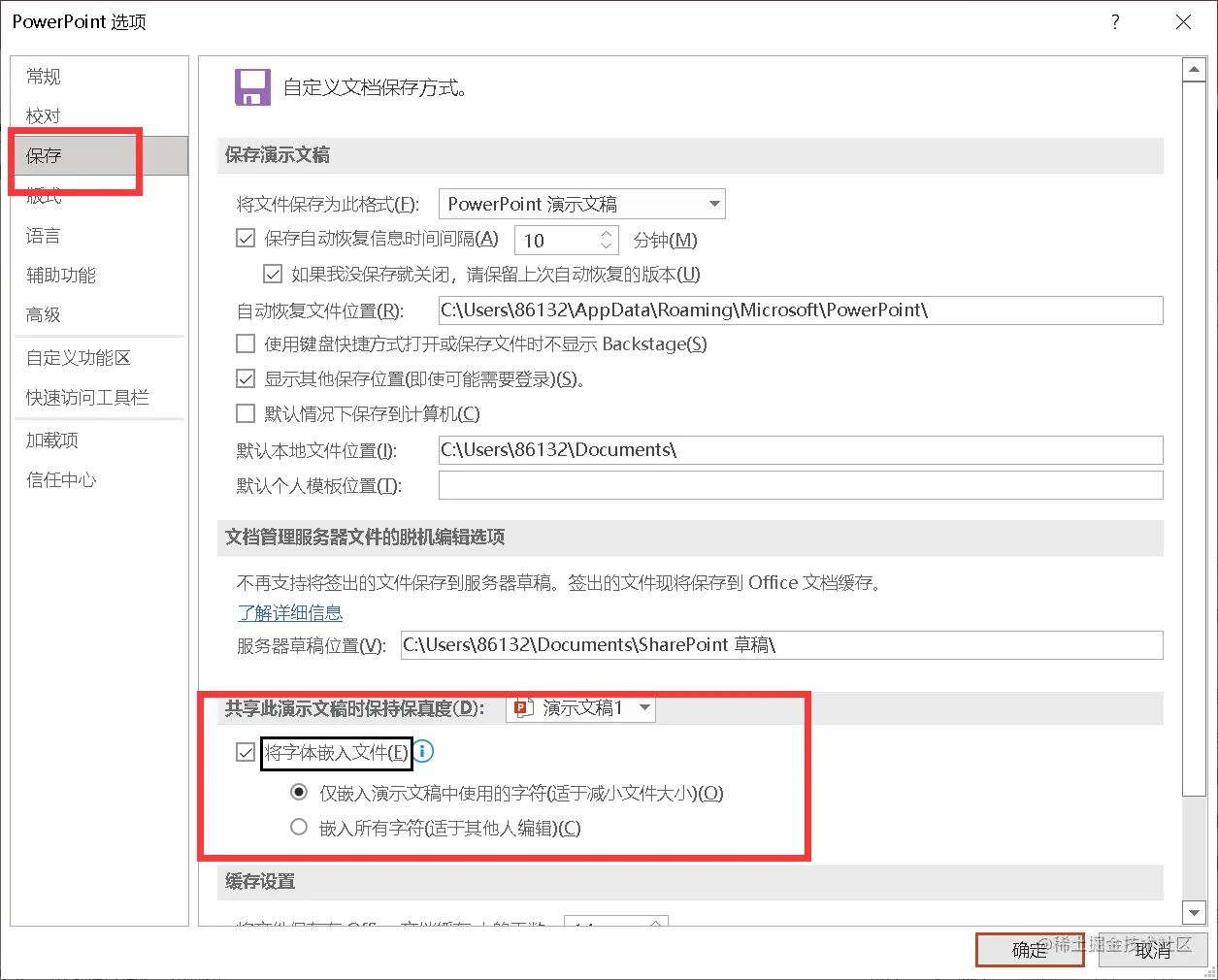Select 嵌入所有字符 radio option

pos(299,828)
